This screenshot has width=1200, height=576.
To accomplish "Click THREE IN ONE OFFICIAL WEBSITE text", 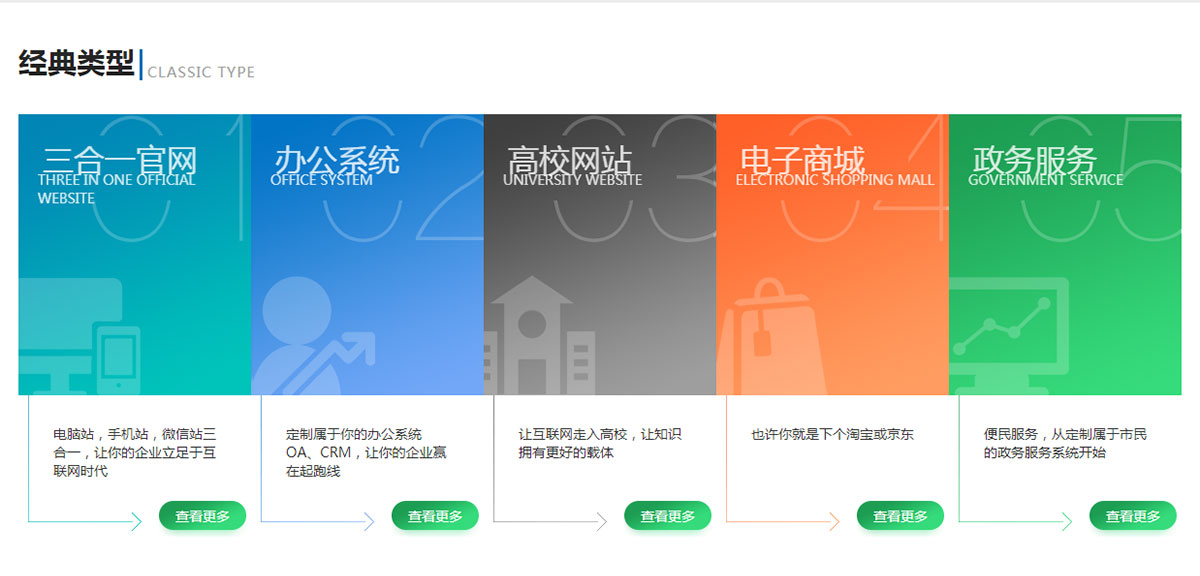I will pos(117,189).
